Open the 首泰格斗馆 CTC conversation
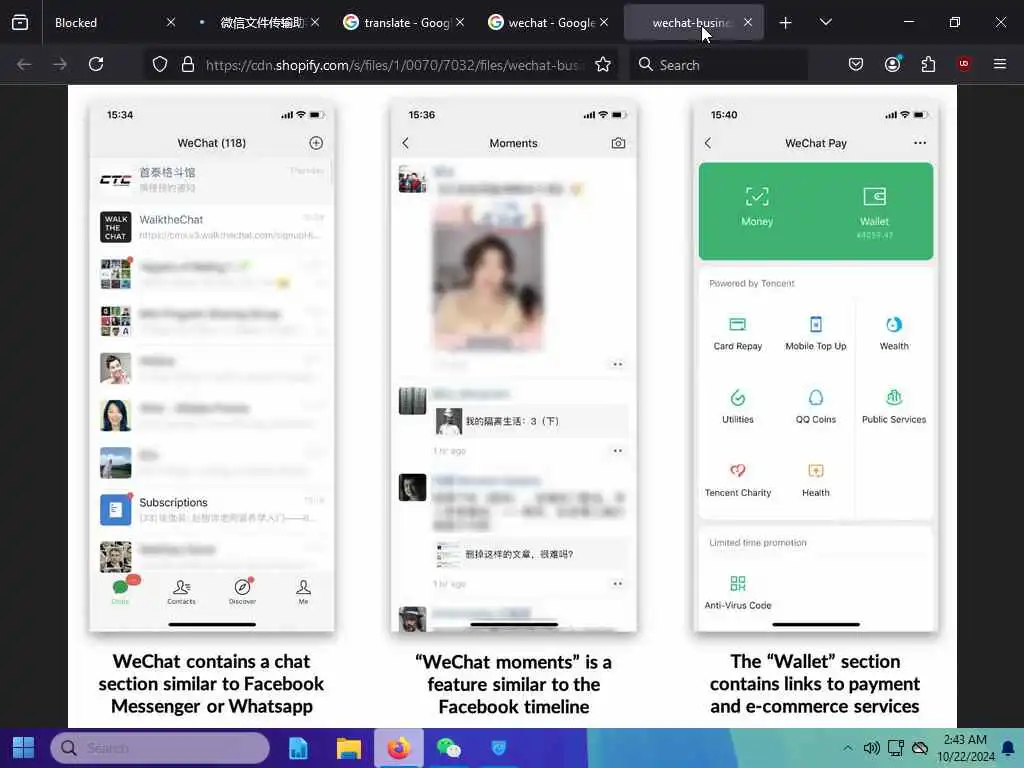This screenshot has height=768, width=1024. click(212, 180)
